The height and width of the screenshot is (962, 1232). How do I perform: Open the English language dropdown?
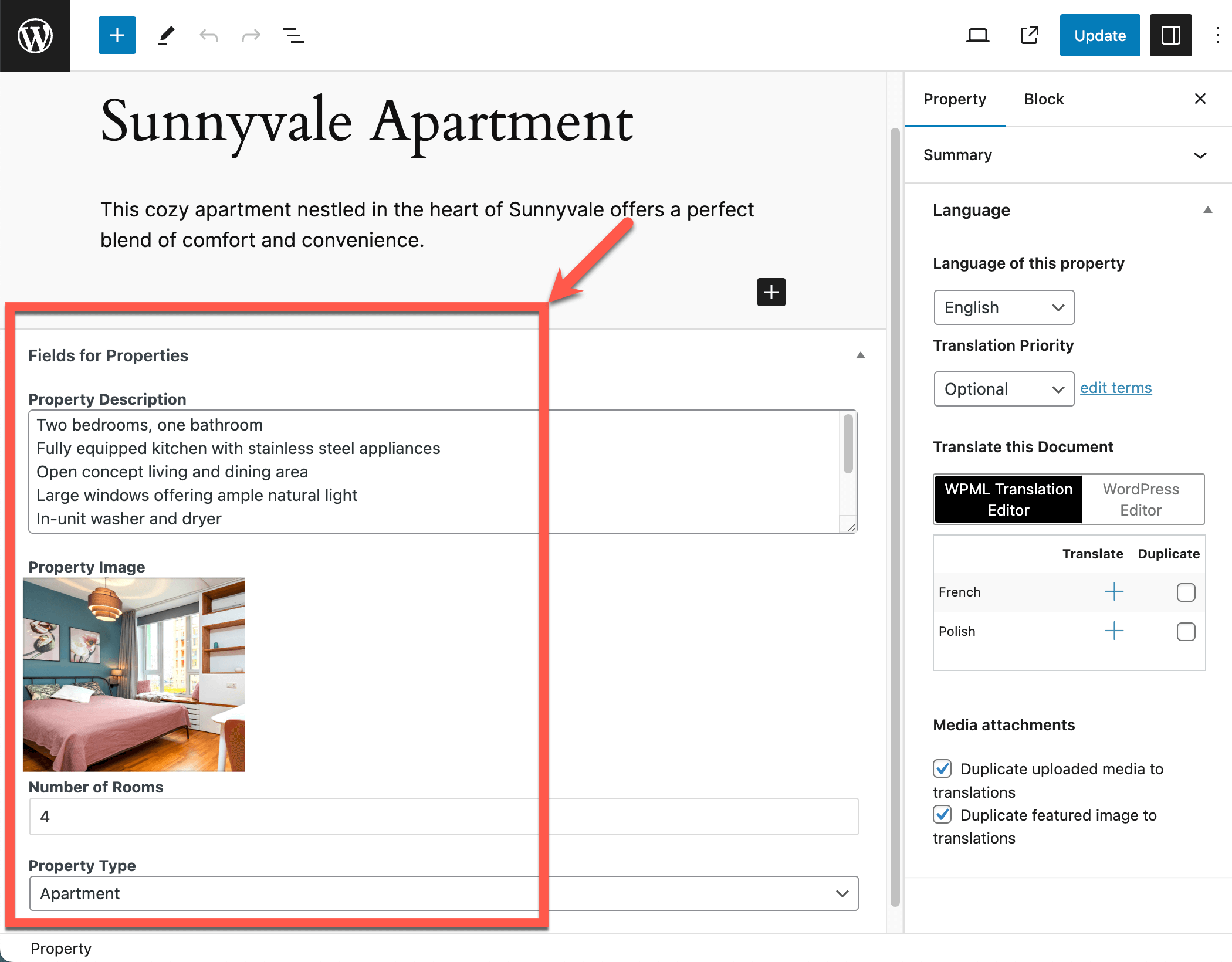click(1003, 307)
